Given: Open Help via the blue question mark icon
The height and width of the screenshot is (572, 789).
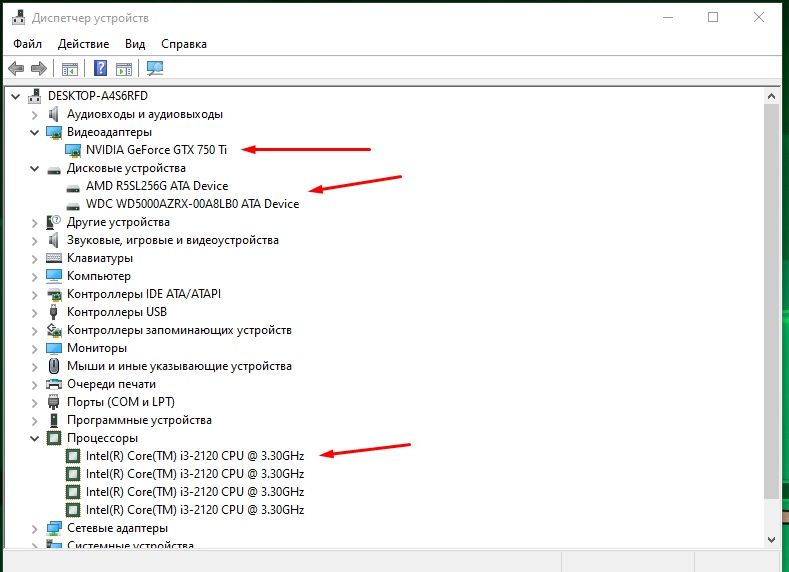Looking at the screenshot, I should click(101, 68).
